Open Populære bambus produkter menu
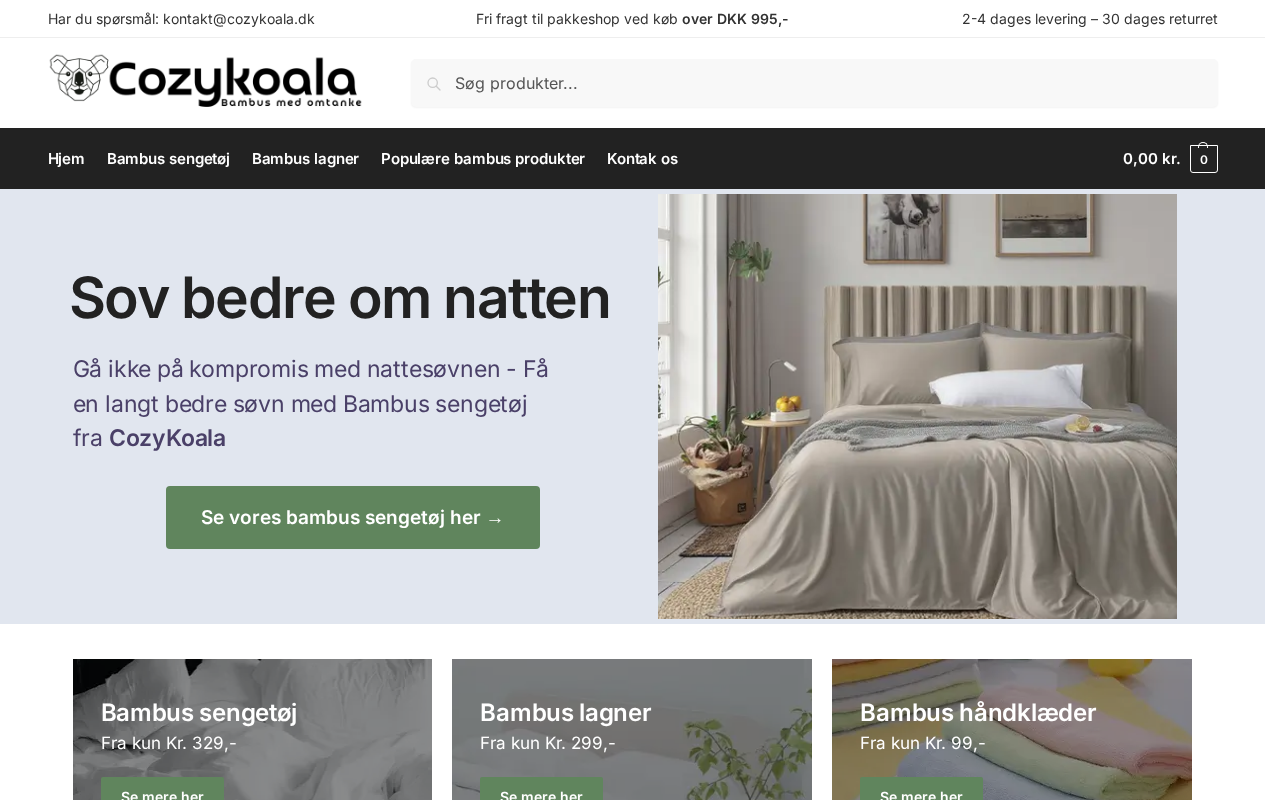 [x=483, y=159]
